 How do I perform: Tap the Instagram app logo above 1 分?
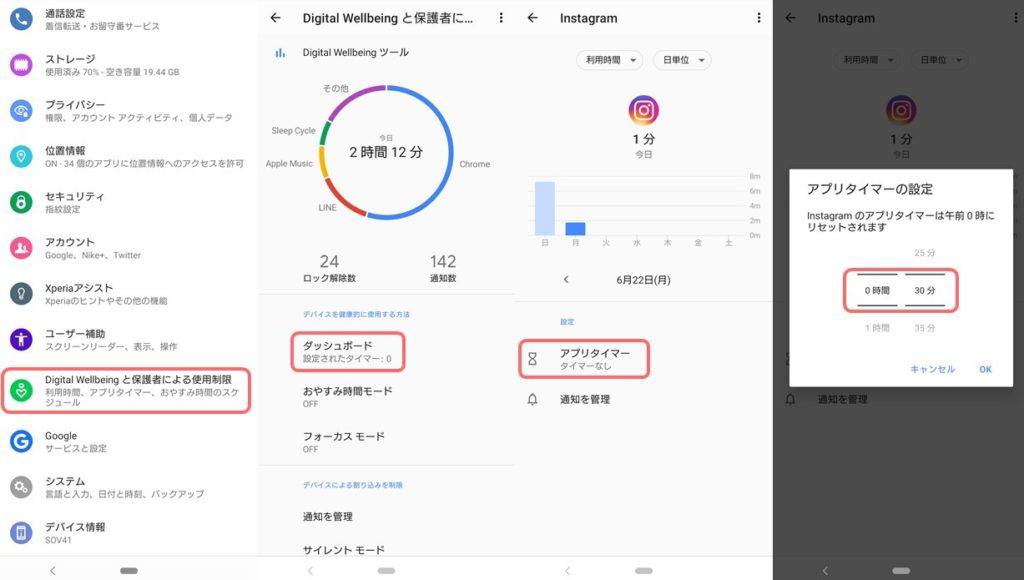(643, 110)
